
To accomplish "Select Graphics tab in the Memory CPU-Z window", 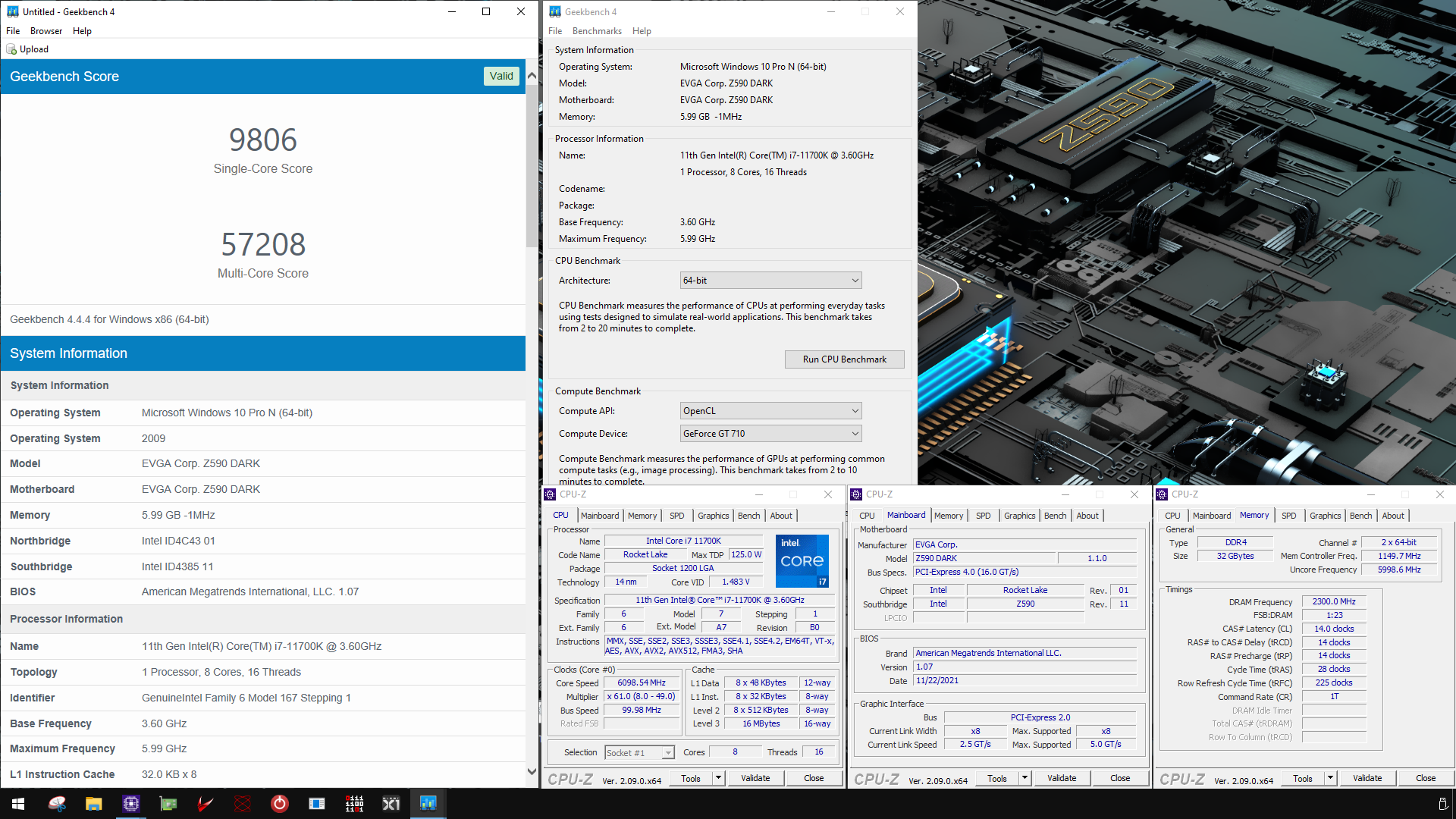I will pos(1325,516).
